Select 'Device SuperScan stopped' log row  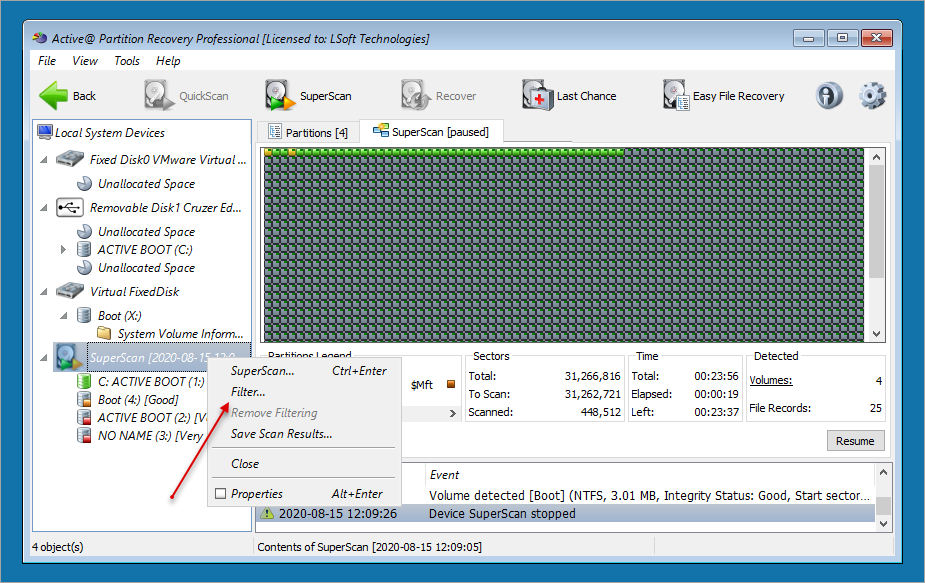click(566, 513)
